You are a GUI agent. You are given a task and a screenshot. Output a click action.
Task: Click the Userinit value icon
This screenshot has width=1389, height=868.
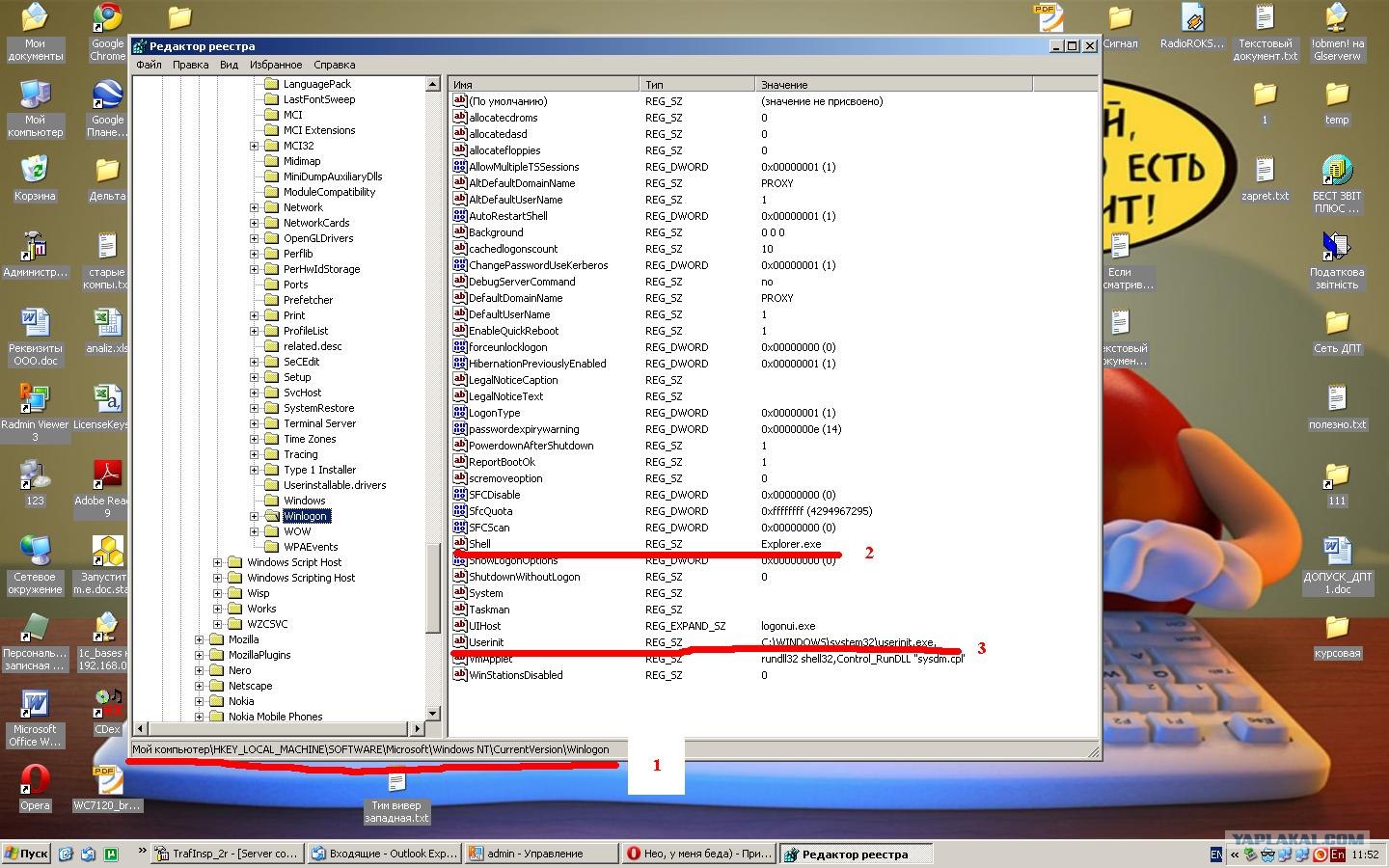tap(460, 642)
